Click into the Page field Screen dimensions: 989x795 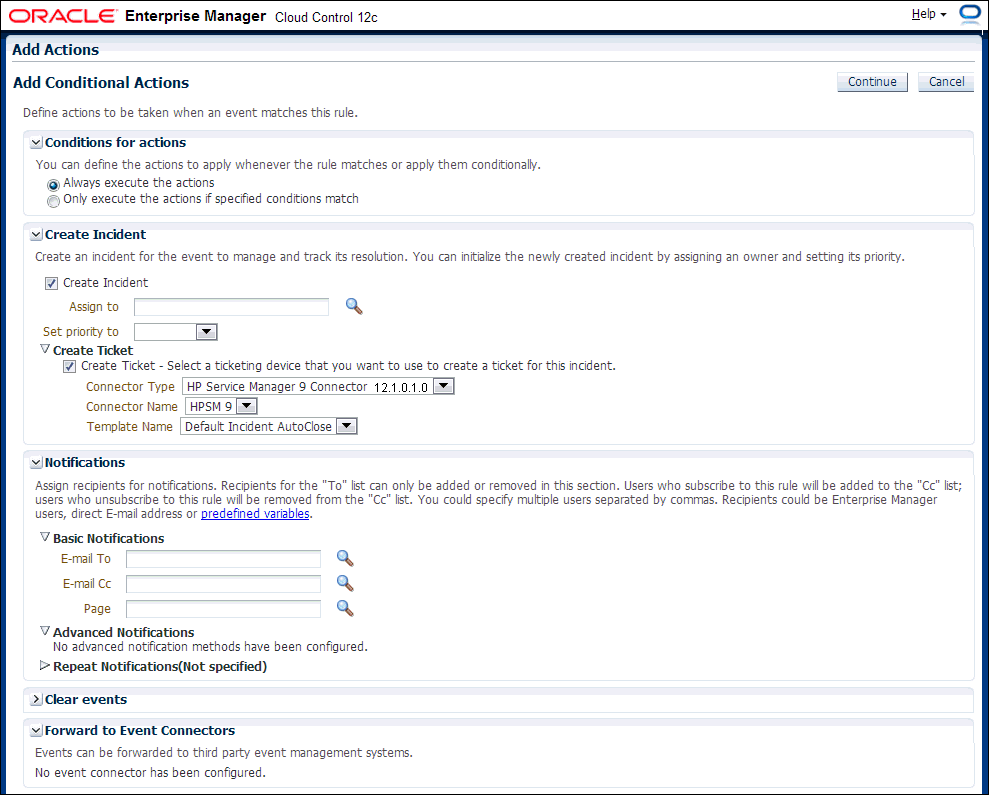[223, 609]
